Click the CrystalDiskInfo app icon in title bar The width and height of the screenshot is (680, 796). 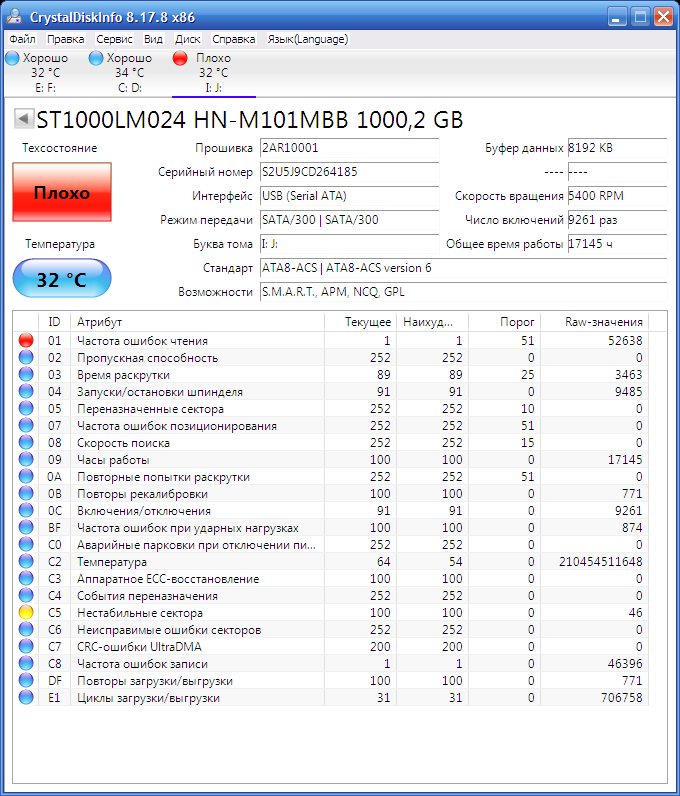(x=14, y=17)
